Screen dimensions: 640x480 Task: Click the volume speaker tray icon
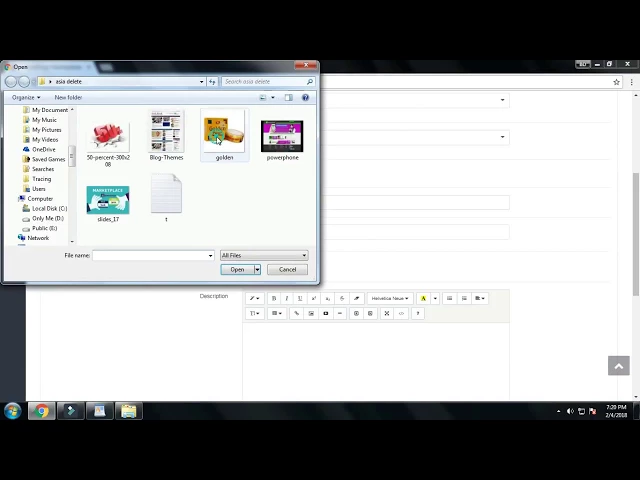click(570, 411)
